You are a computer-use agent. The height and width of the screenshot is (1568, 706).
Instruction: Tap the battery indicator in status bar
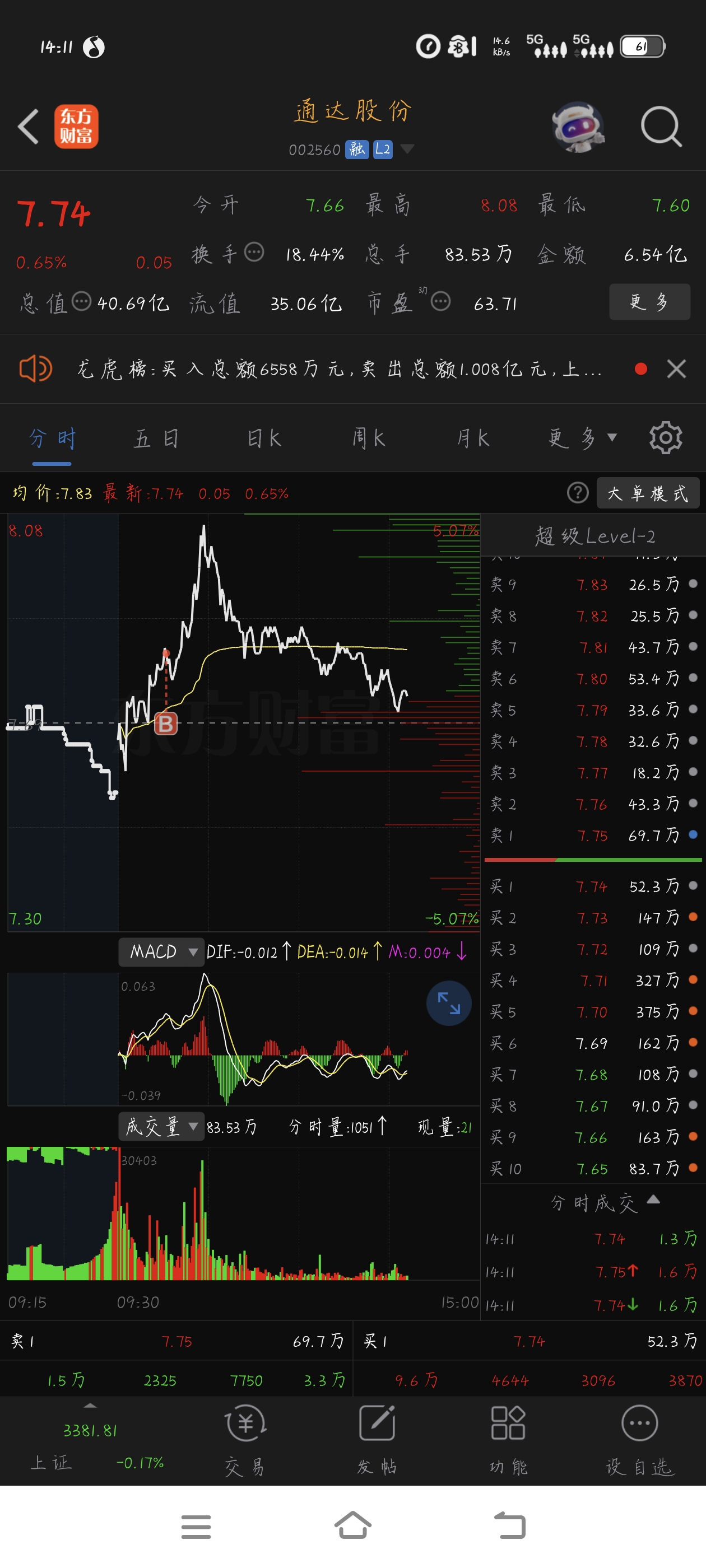click(643, 46)
